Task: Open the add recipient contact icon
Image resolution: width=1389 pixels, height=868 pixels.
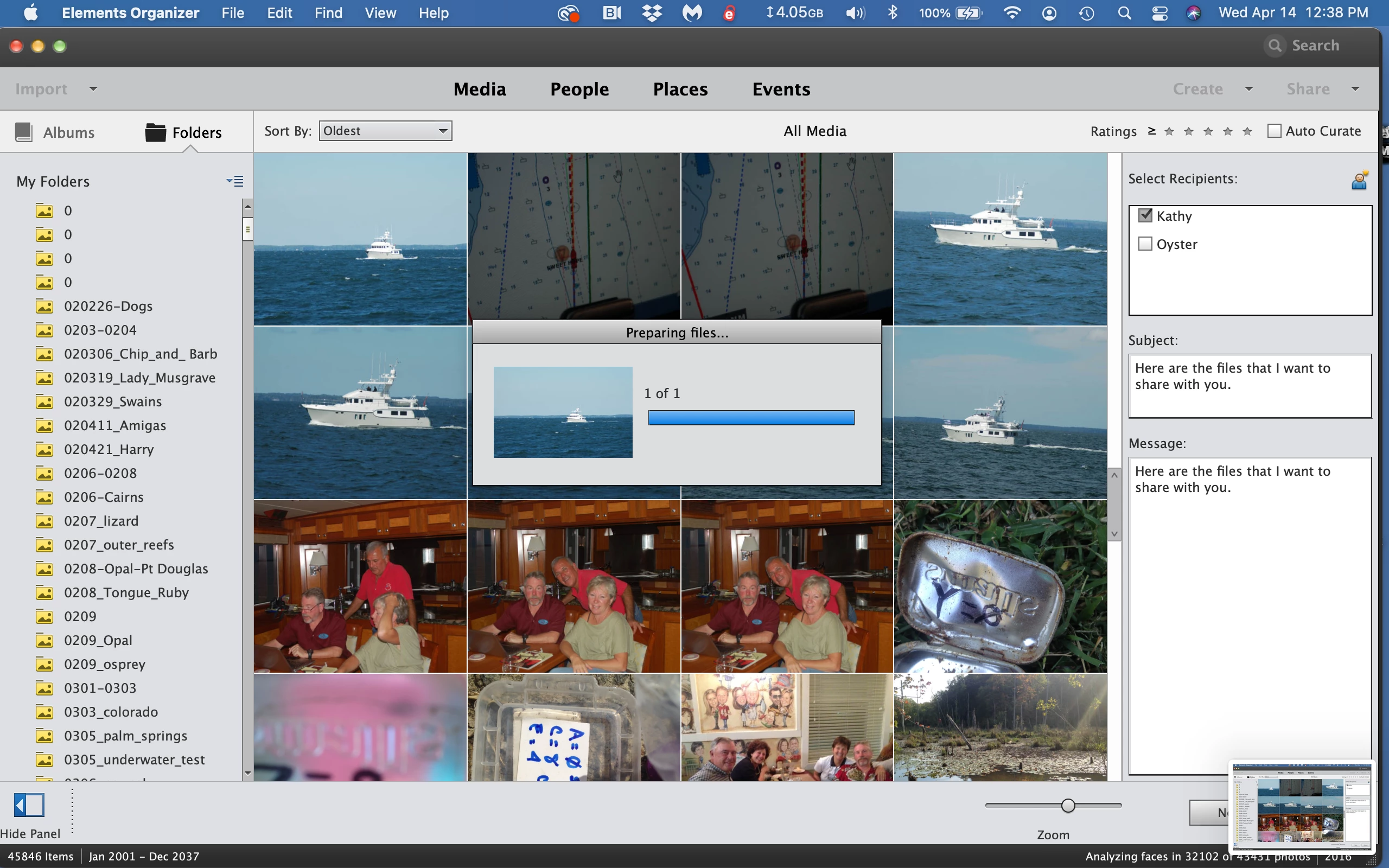Action: [x=1359, y=181]
